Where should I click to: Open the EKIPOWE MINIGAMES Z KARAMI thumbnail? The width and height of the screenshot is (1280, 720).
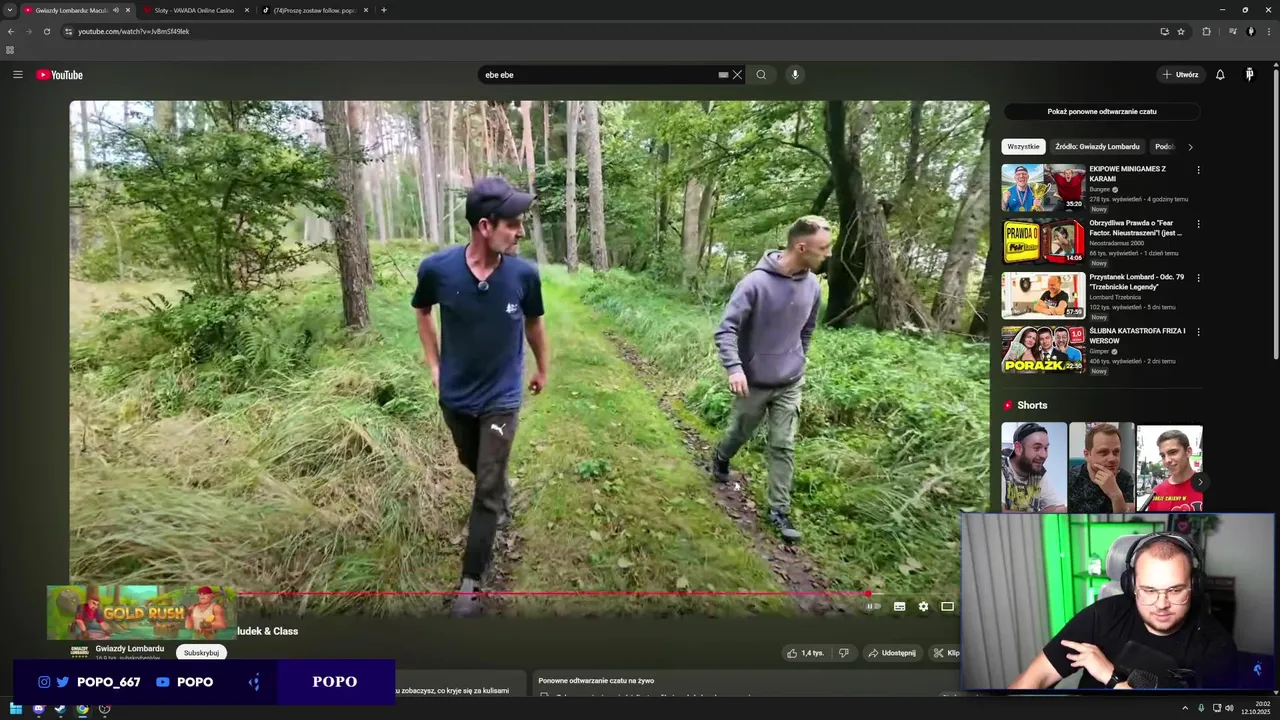tap(1043, 187)
